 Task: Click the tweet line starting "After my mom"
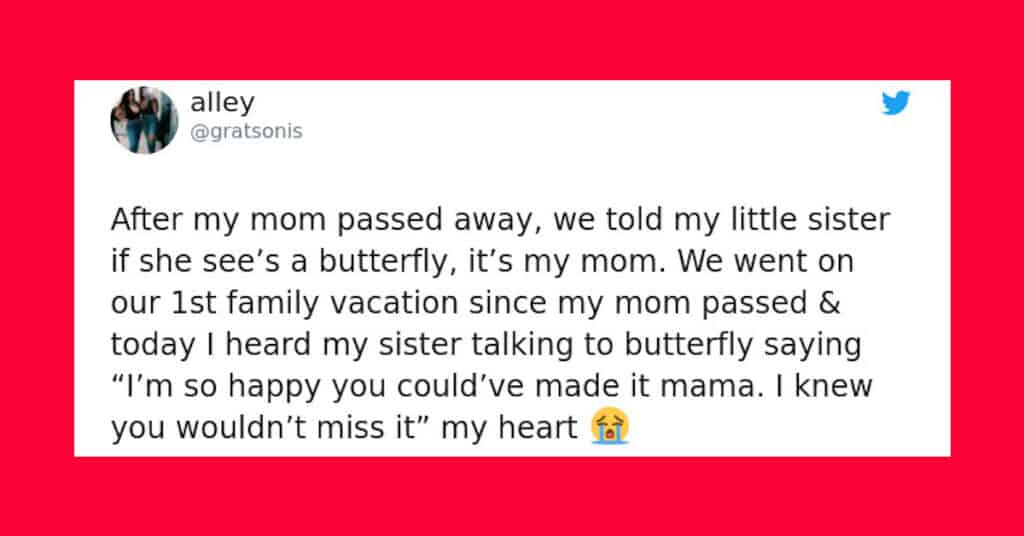[x=500, y=220]
